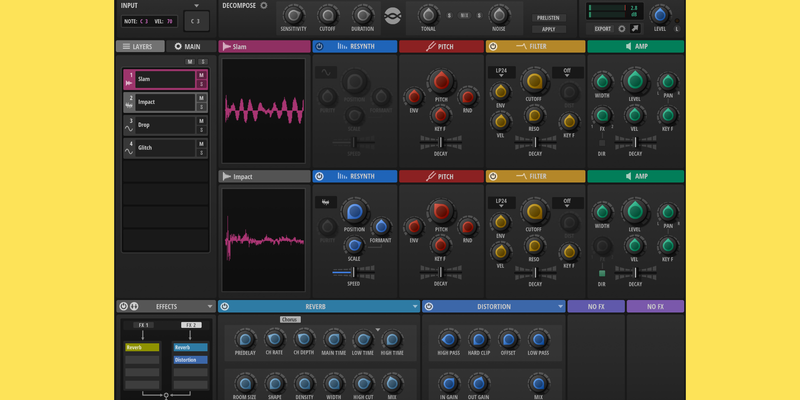The width and height of the screenshot is (800, 400).
Task: Solo the Impact layer
Action: pyautogui.click(x=201, y=107)
